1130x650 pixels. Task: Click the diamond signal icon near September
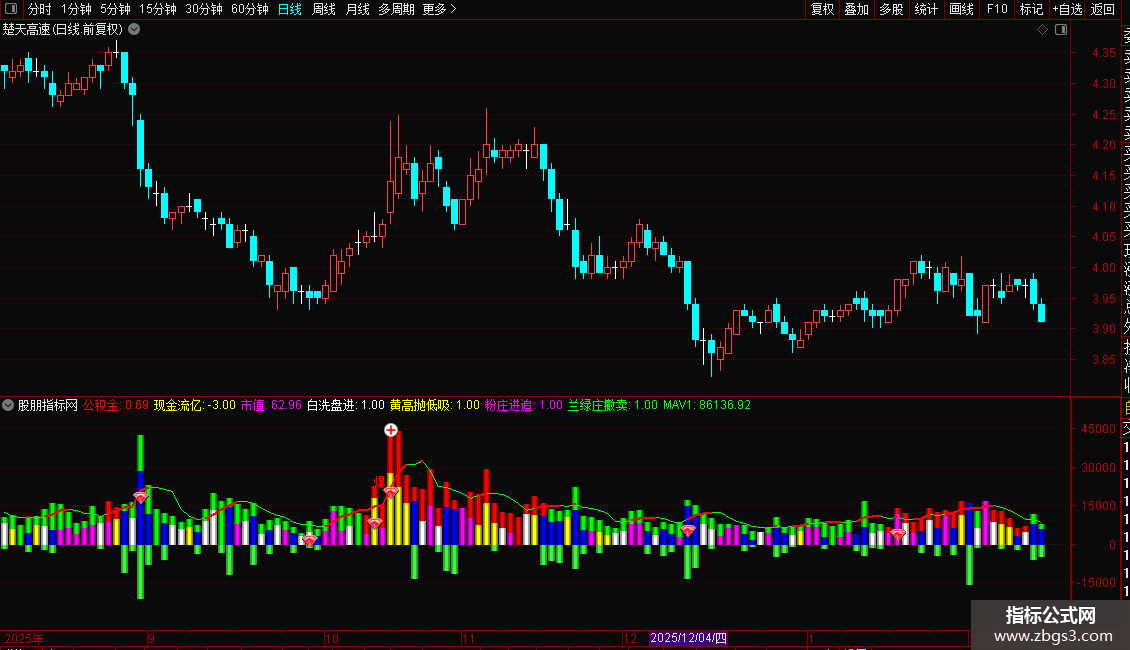coord(141,497)
